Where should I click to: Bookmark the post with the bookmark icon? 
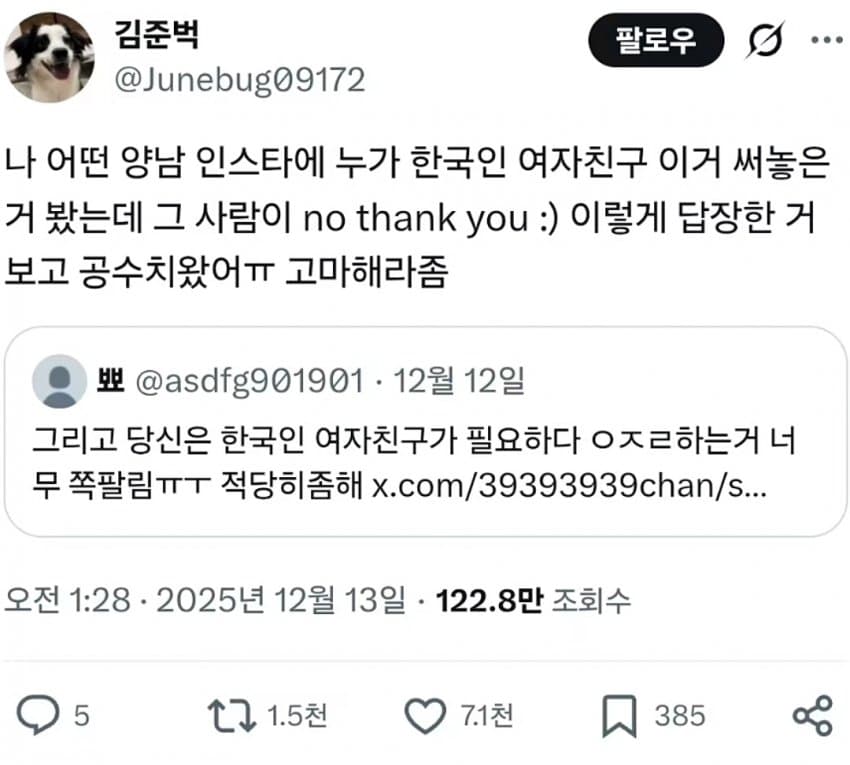click(619, 716)
